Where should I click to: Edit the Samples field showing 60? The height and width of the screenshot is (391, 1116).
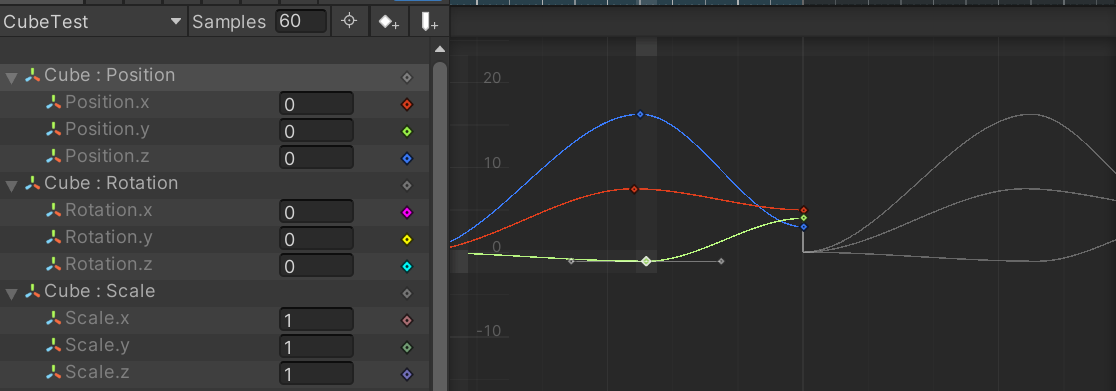click(x=302, y=21)
